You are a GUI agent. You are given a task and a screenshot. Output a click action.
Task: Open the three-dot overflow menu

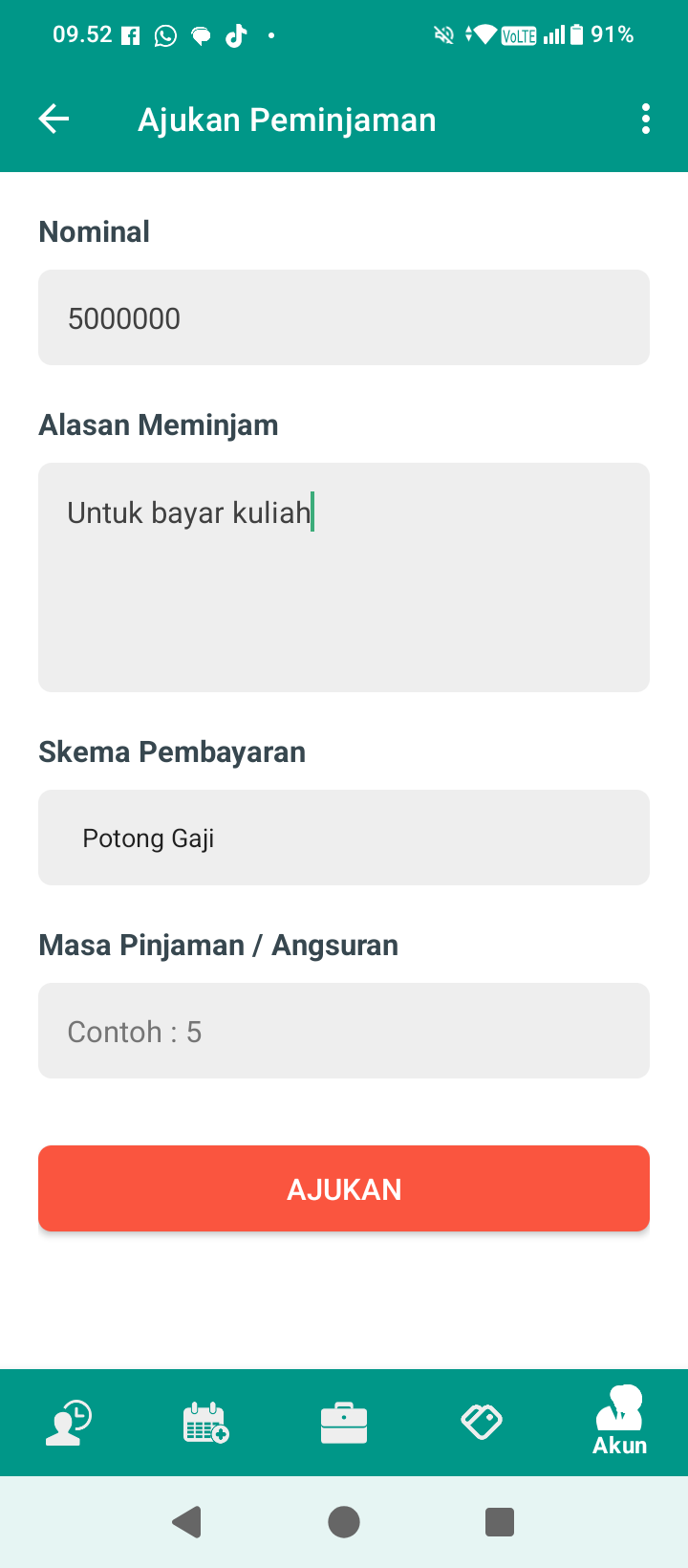pyautogui.click(x=646, y=120)
